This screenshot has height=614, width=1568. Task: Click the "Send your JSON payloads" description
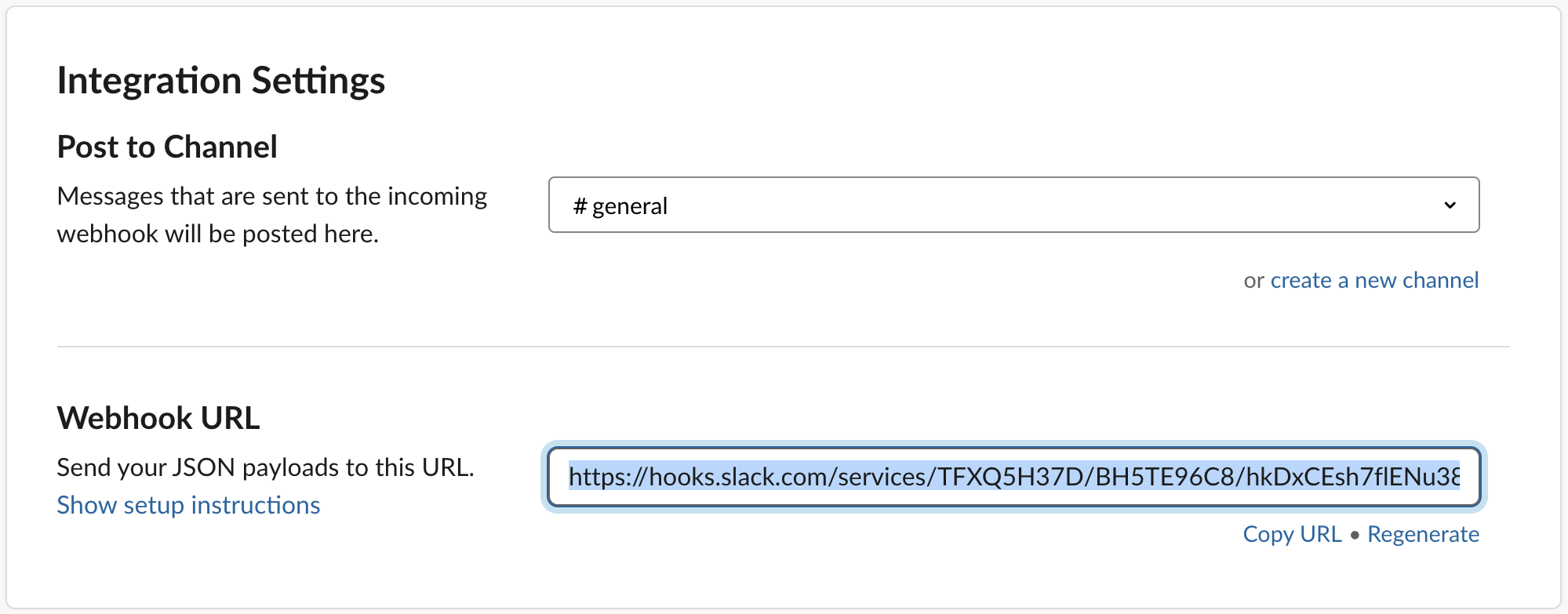(x=265, y=467)
